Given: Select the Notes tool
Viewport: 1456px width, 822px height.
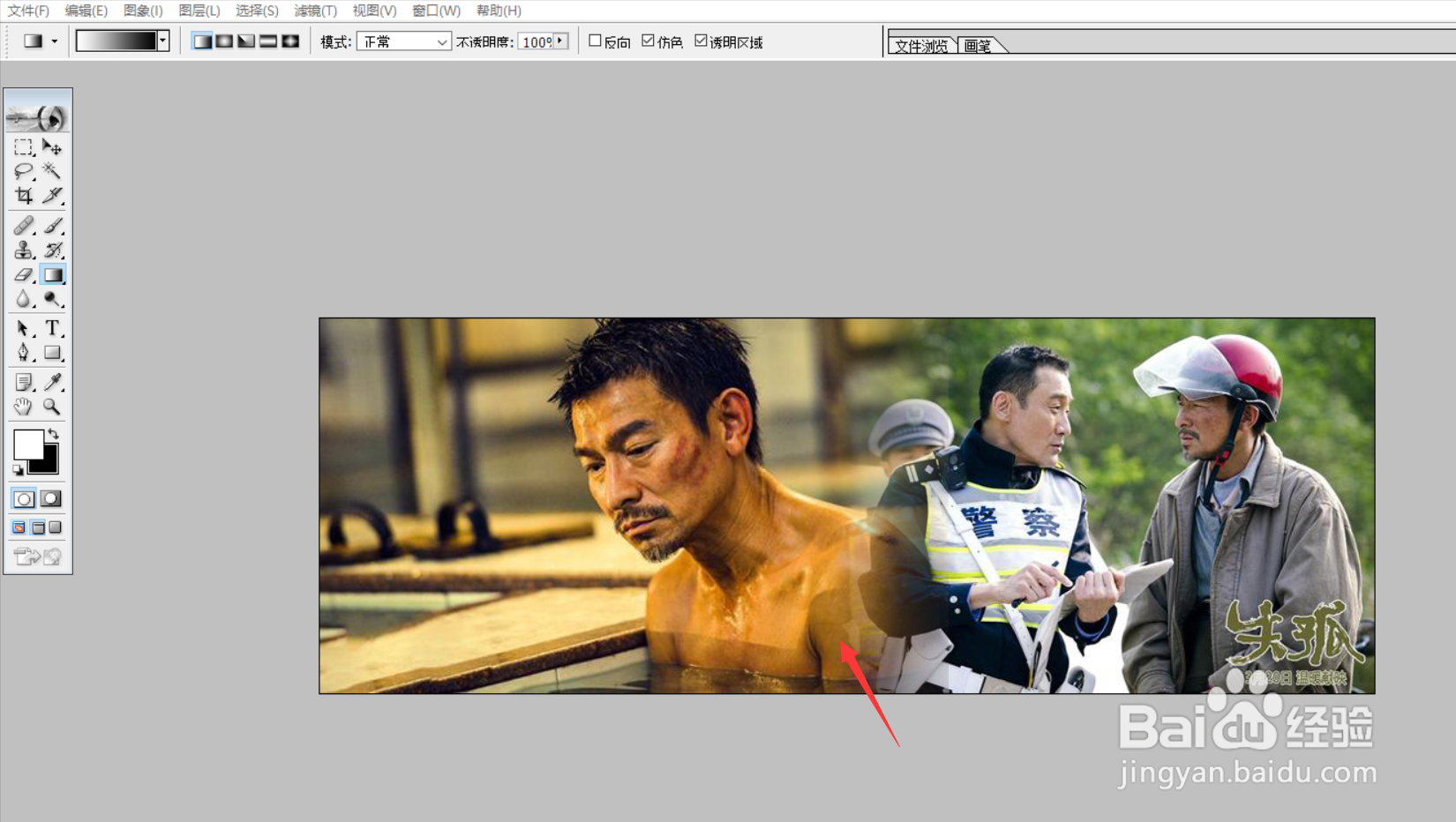Looking at the screenshot, I should tap(24, 382).
